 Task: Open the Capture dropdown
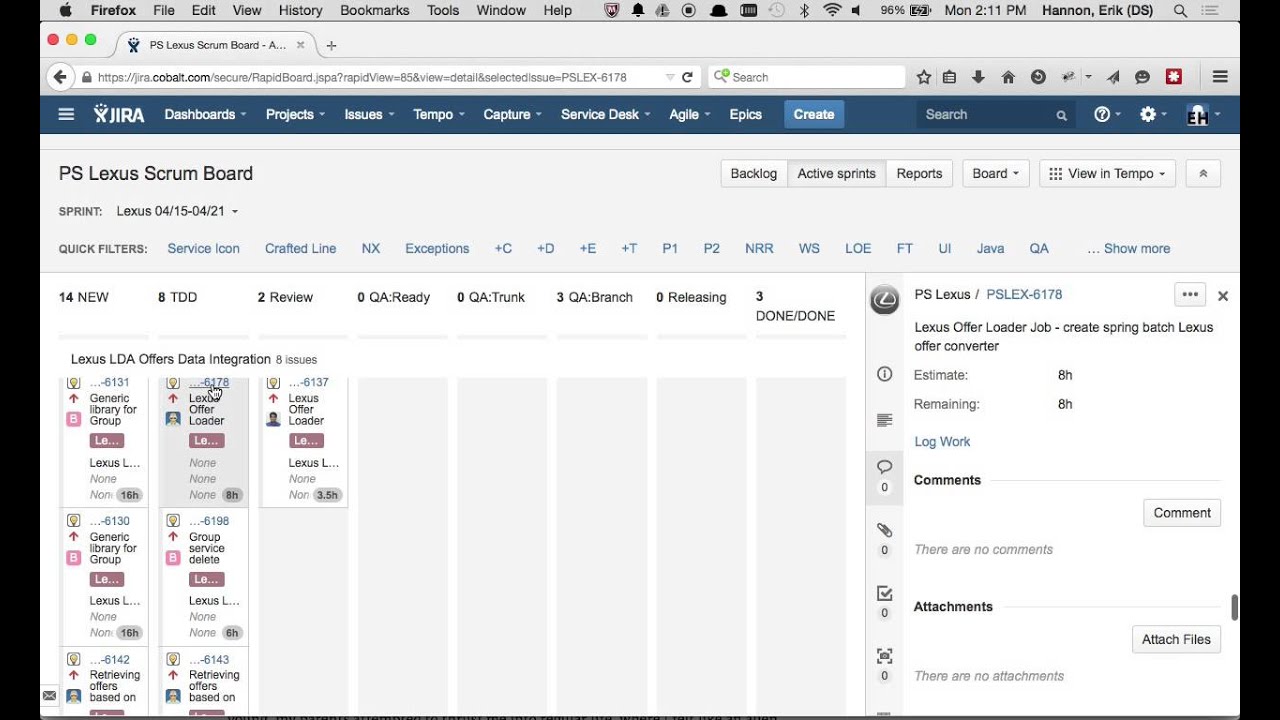pyautogui.click(x=513, y=114)
